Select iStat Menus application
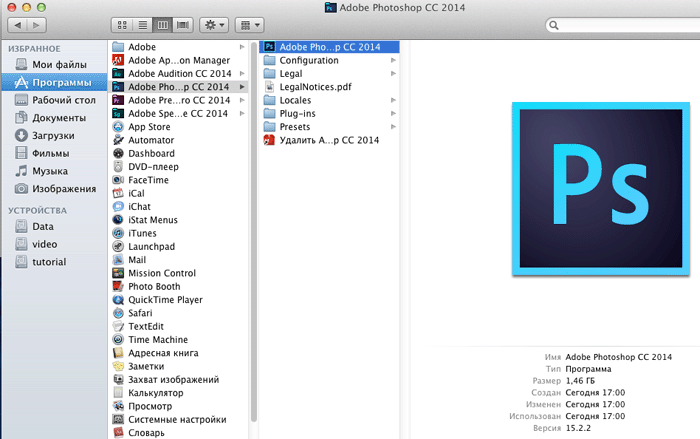700x439 pixels. (179, 220)
